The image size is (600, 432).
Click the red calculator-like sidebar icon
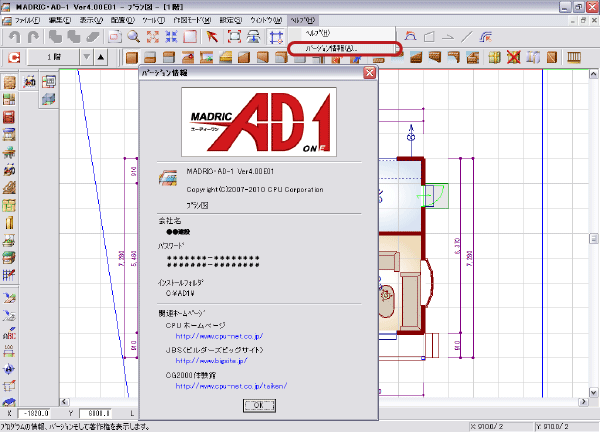click(x=9, y=117)
